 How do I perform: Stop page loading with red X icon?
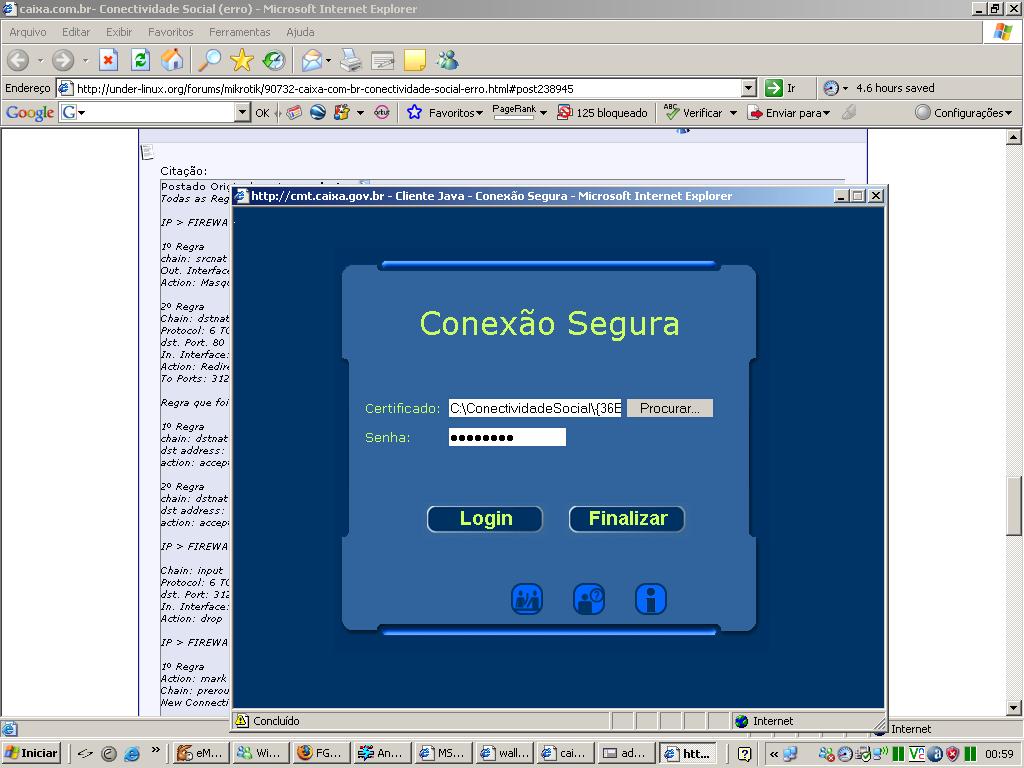pos(108,60)
